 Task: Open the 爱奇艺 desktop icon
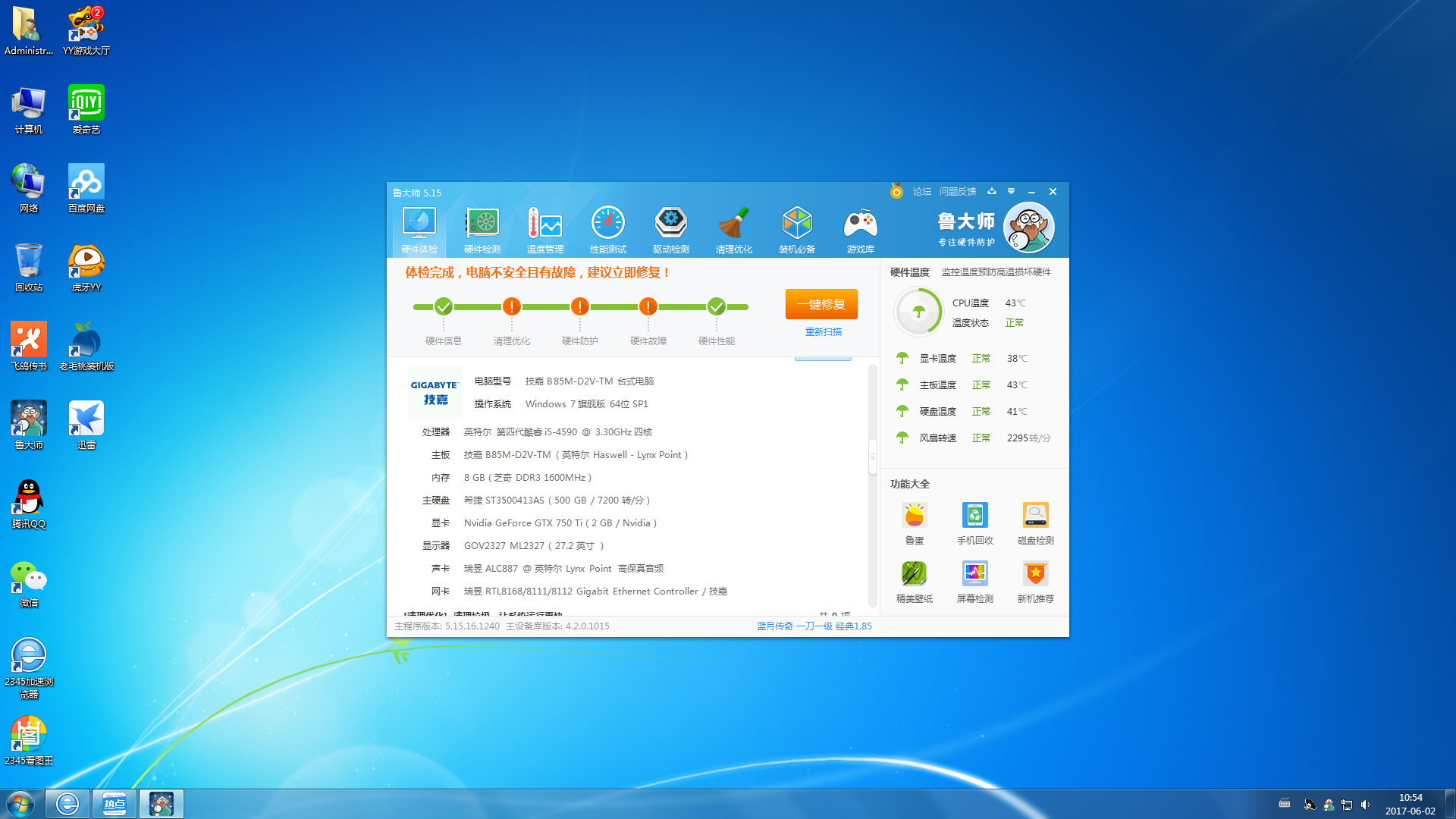tap(86, 110)
